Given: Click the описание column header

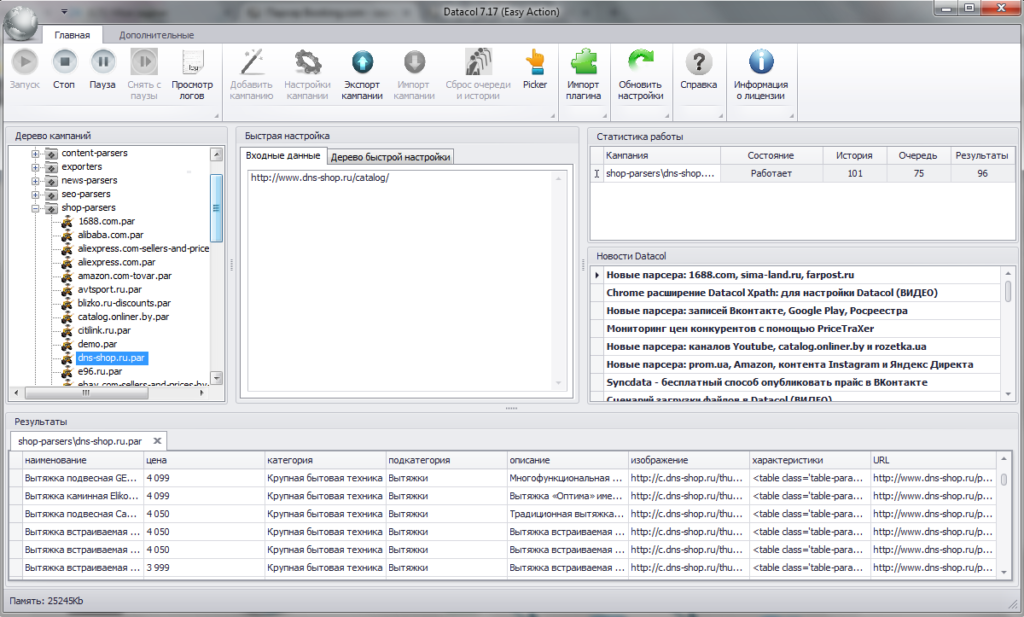Looking at the screenshot, I should 568,460.
